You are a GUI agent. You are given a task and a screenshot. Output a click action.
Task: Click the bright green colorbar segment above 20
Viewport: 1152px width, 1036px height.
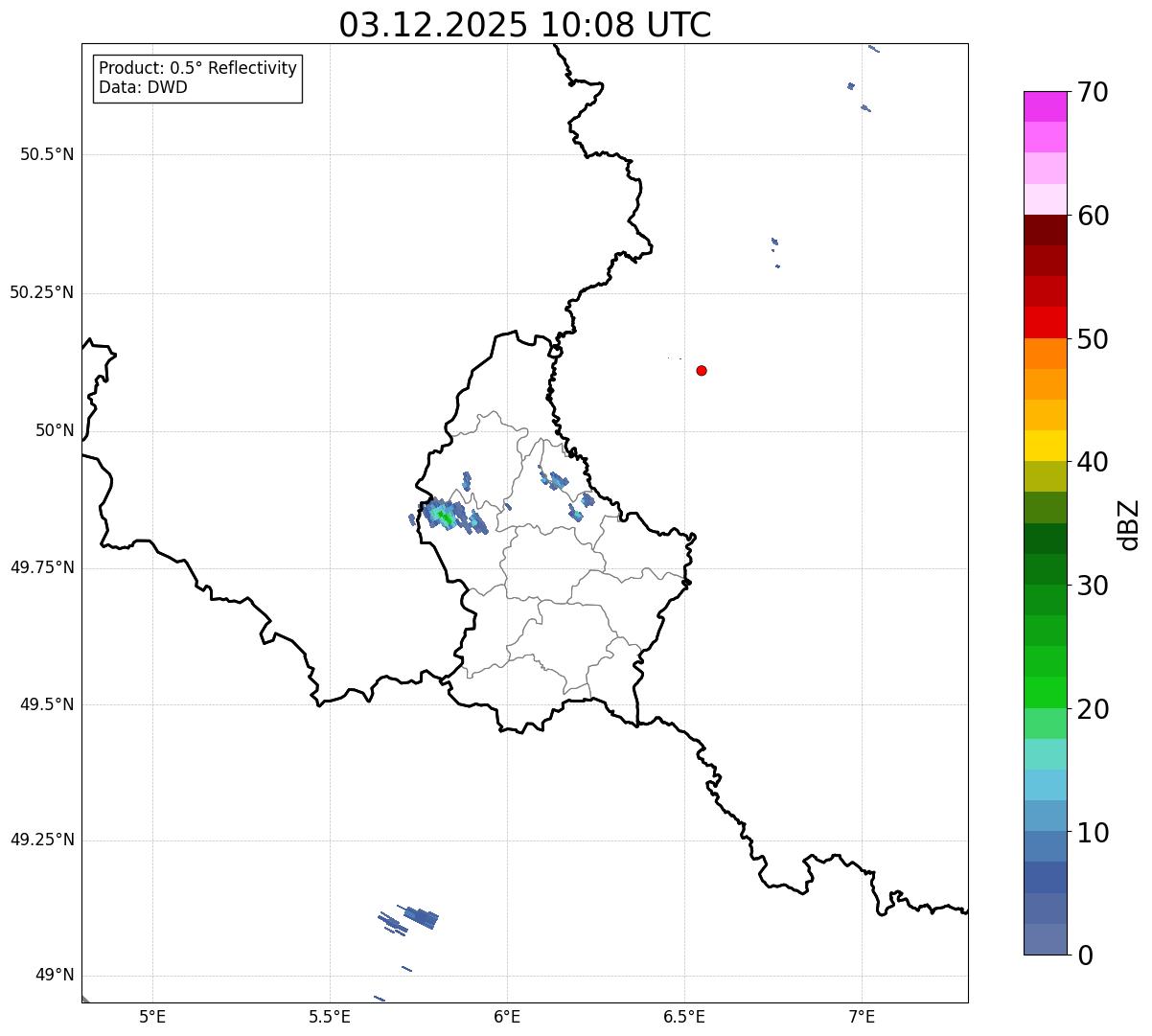[1046, 692]
